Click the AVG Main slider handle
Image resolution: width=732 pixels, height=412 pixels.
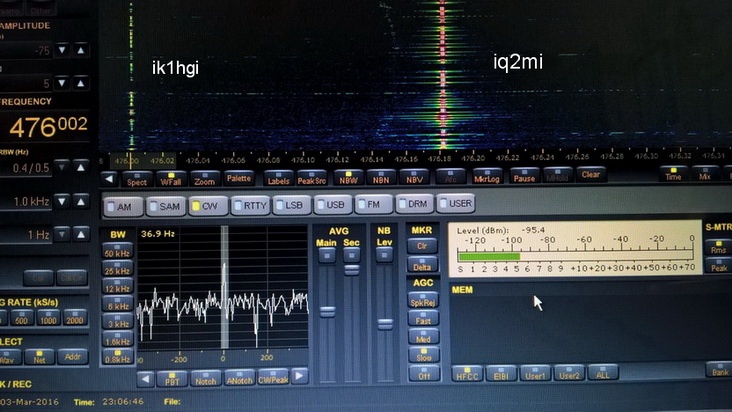pos(327,311)
